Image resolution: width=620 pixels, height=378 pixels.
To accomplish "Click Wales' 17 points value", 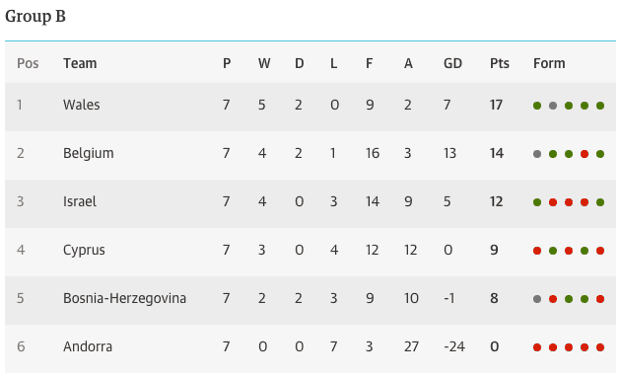I will click(x=496, y=105).
